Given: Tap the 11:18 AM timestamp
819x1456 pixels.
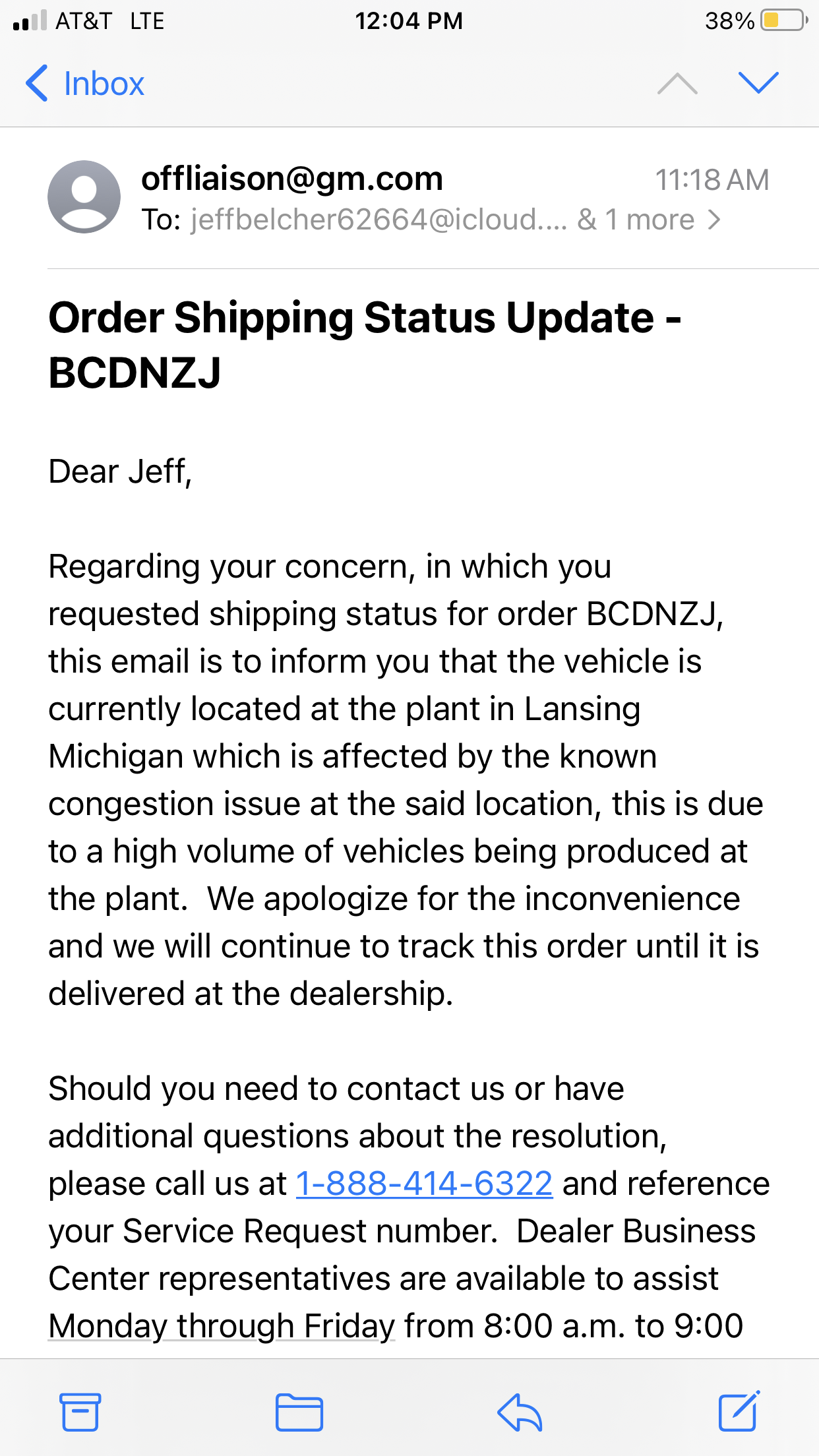Looking at the screenshot, I should coord(712,180).
